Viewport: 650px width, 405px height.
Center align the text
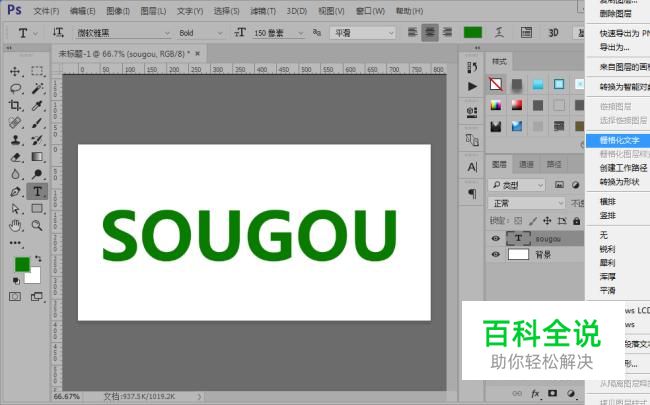tap(430, 32)
